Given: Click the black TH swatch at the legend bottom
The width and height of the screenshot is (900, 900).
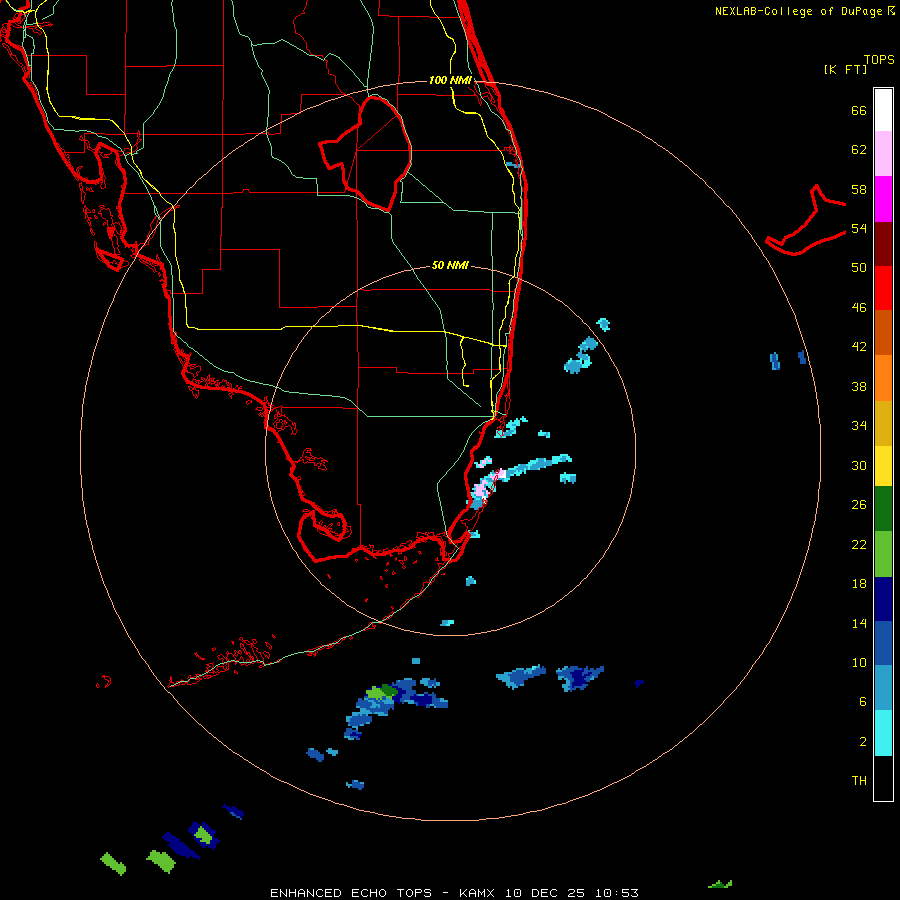Looking at the screenshot, I should (883, 778).
